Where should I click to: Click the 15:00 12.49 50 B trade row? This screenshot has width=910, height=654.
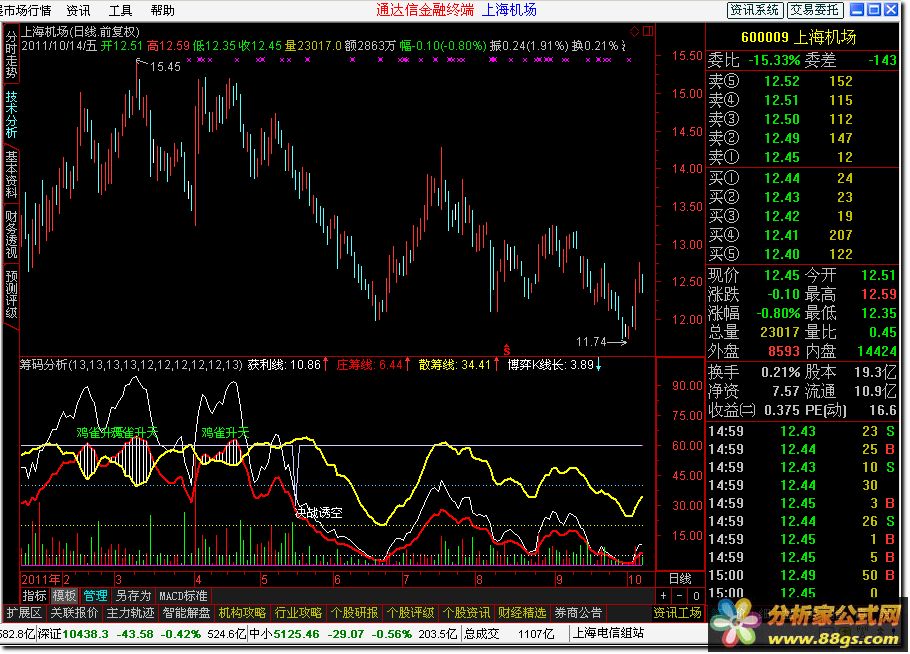click(x=801, y=575)
